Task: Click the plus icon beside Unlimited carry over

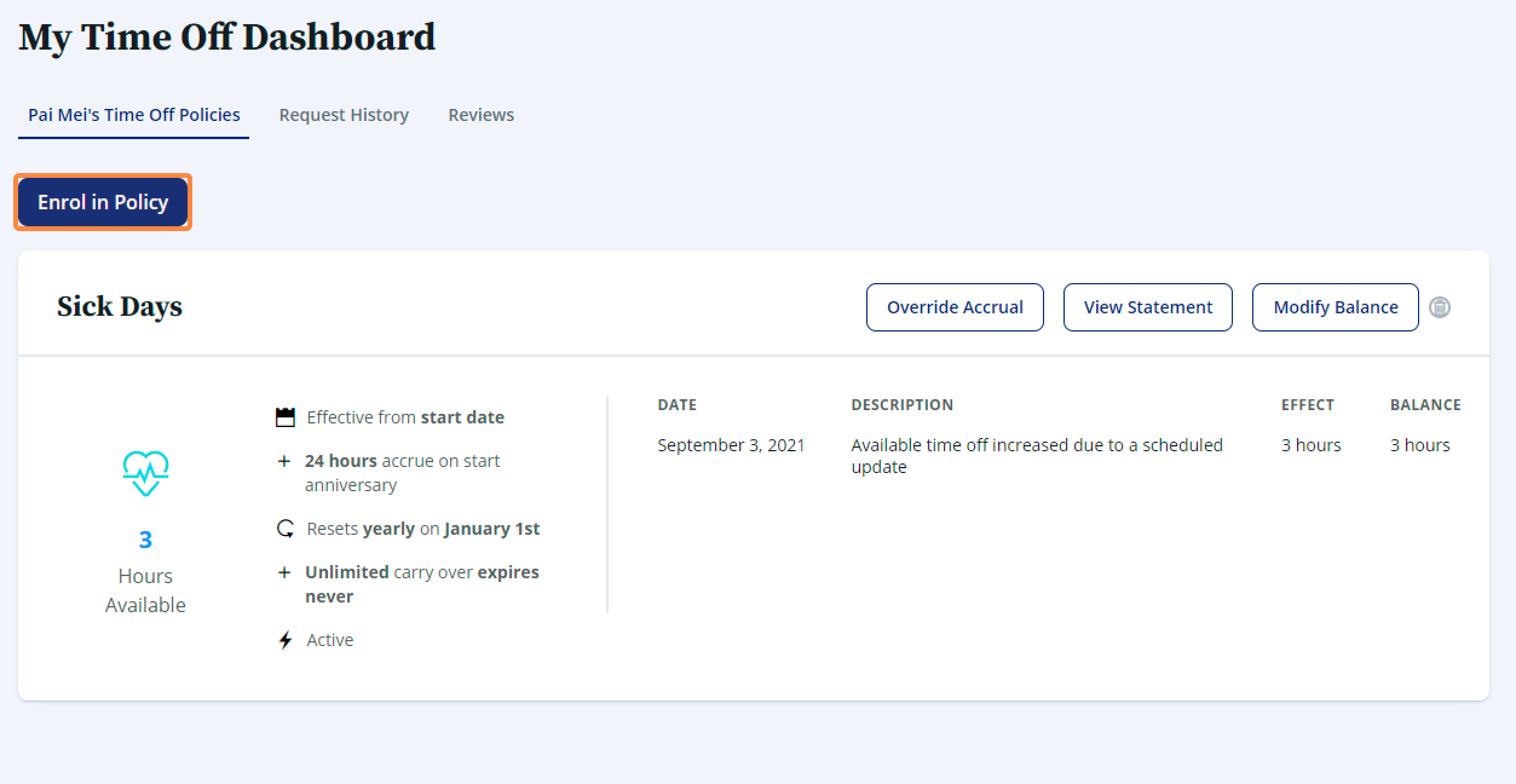Action: 284,572
